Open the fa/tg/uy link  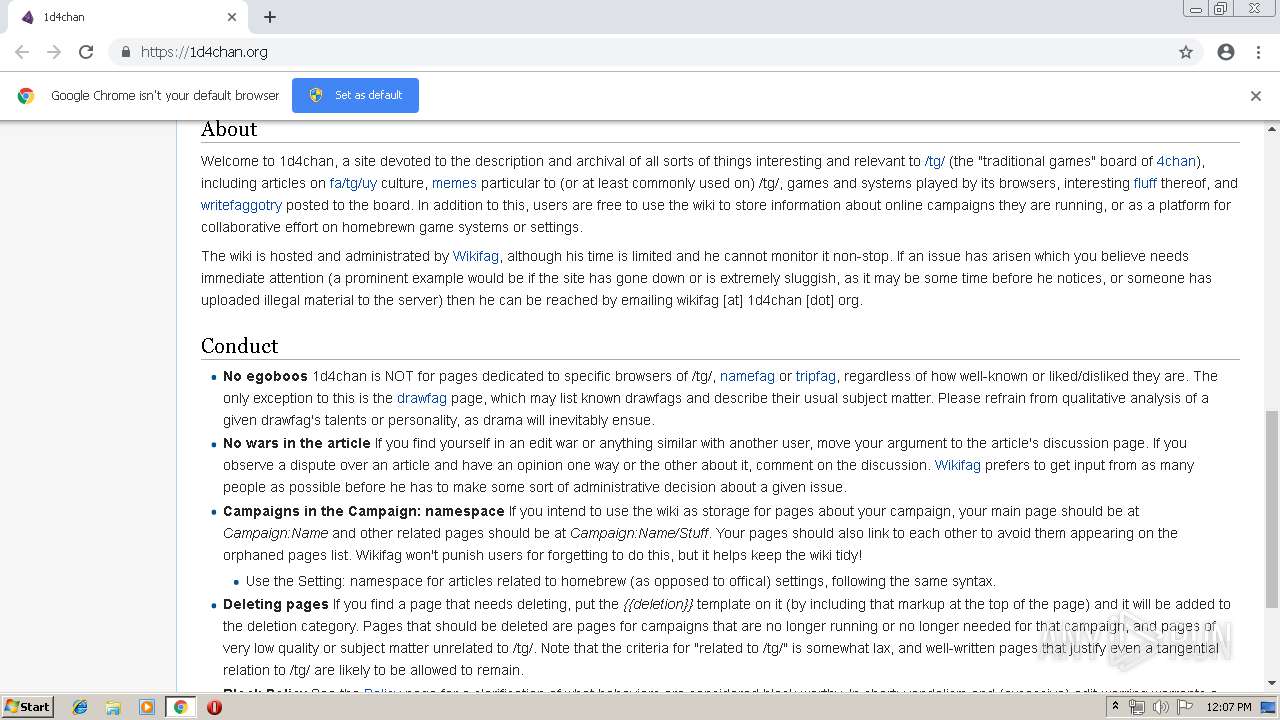(353, 183)
